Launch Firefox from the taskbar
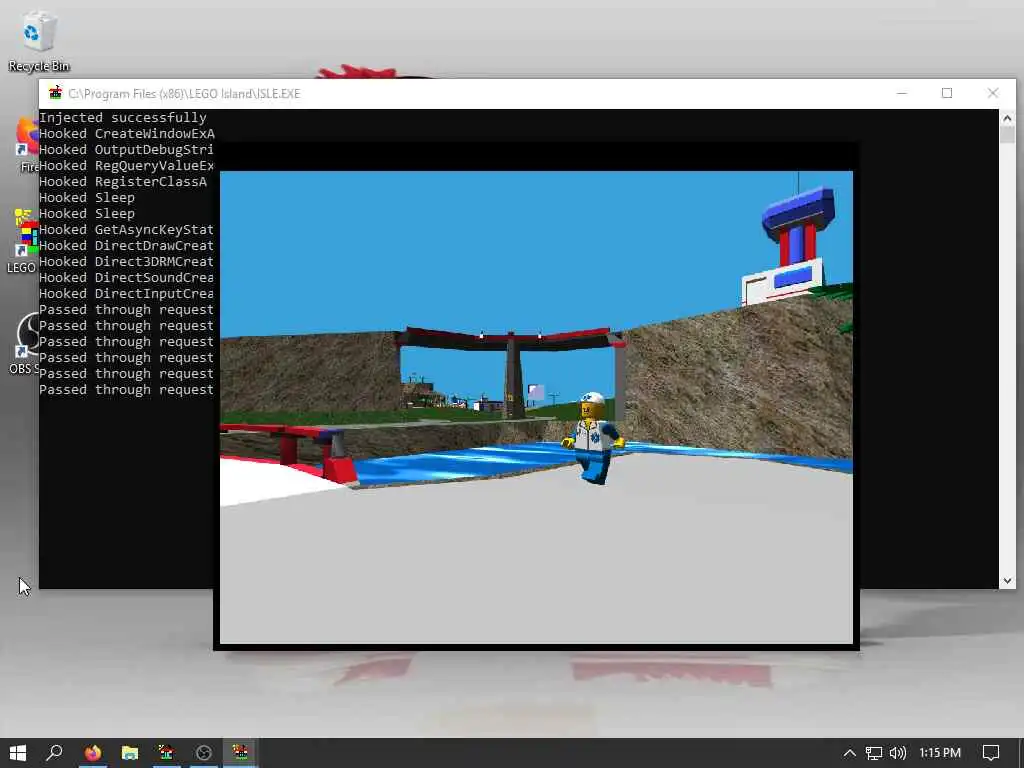 pos(93,753)
